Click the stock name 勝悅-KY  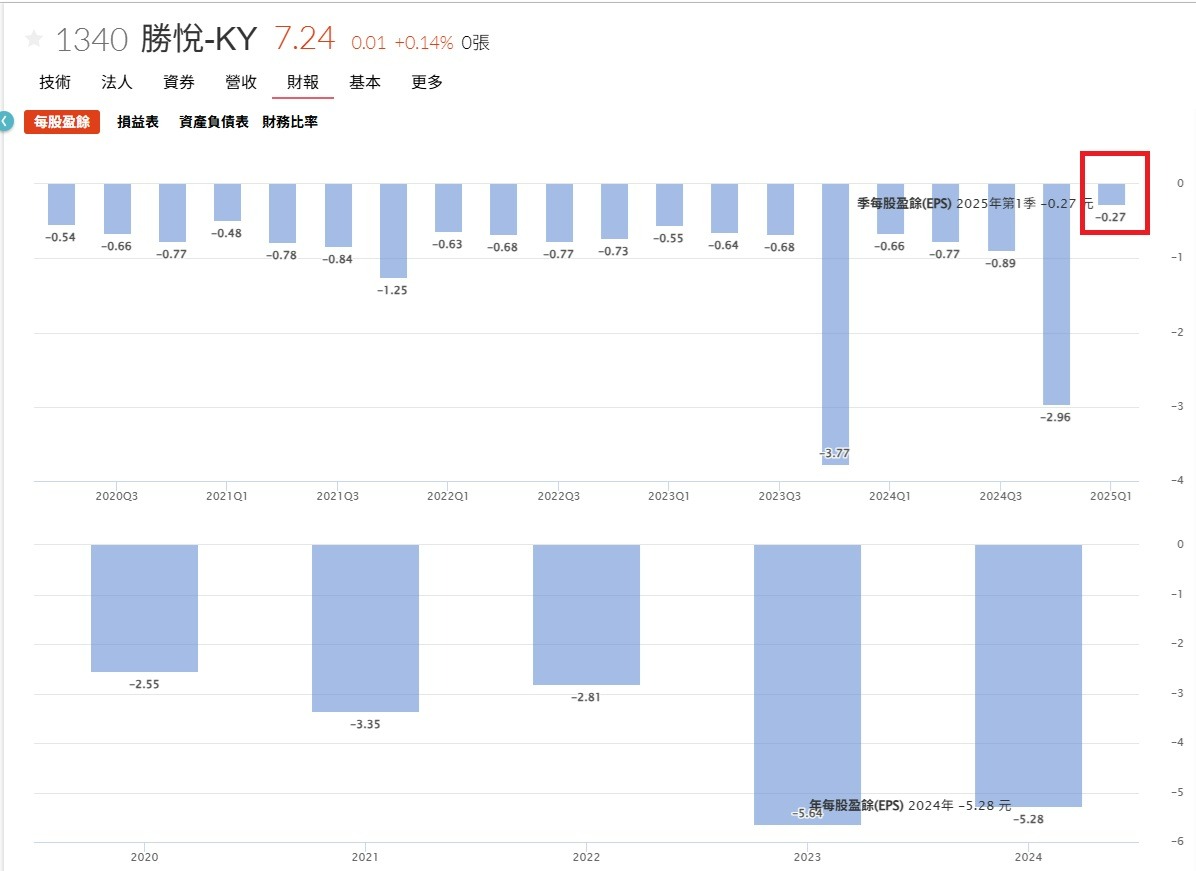click(198, 38)
